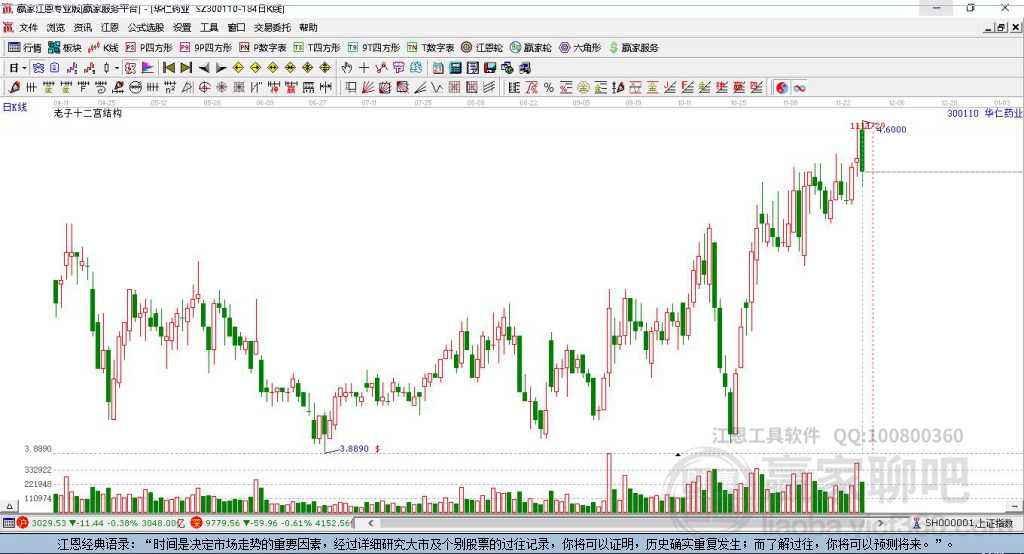Open the 窗口 menu
This screenshot has height=554, width=1024.
click(236, 27)
